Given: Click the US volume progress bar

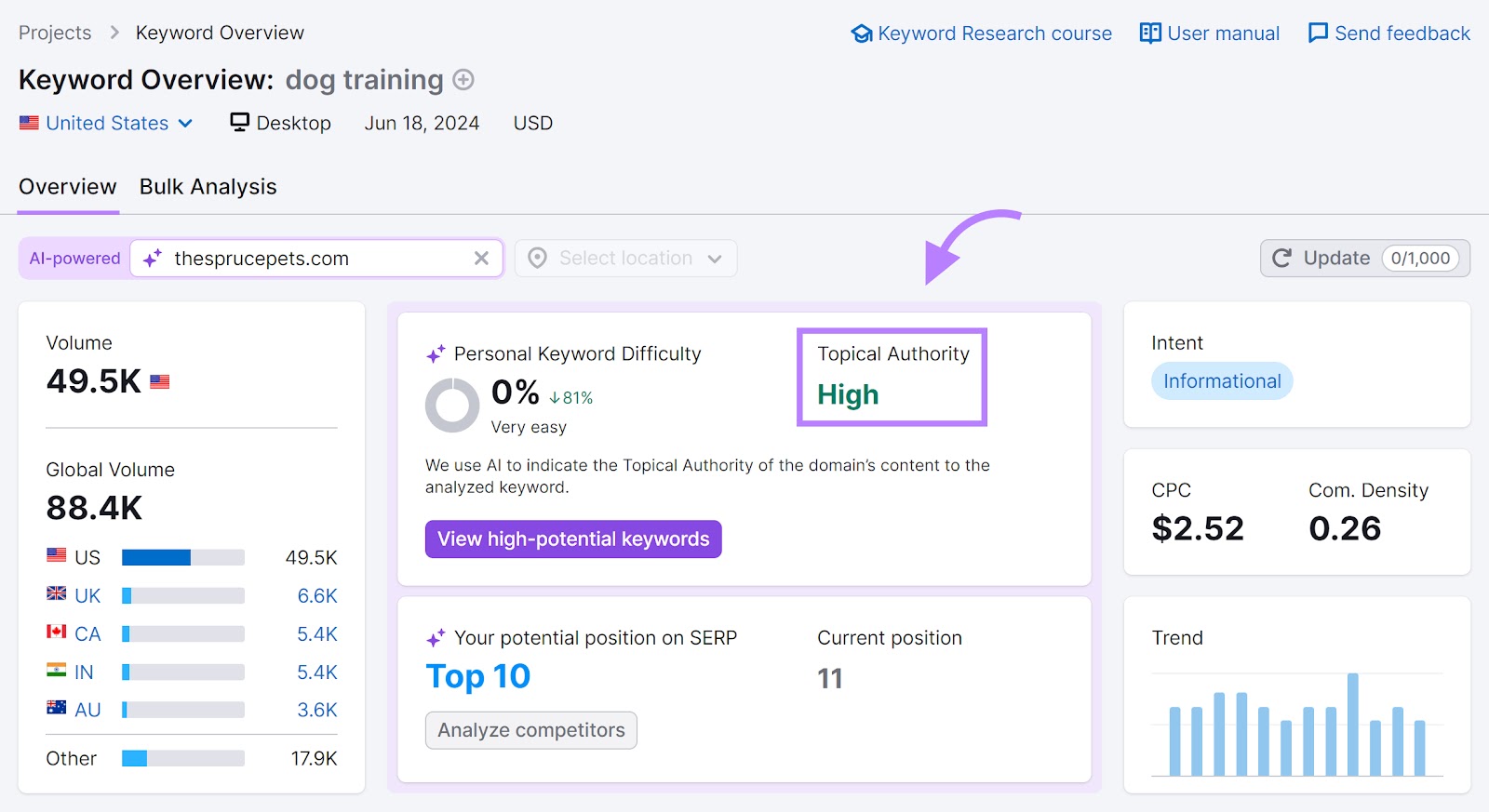Looking at the screenshot, I should [183, 557].
